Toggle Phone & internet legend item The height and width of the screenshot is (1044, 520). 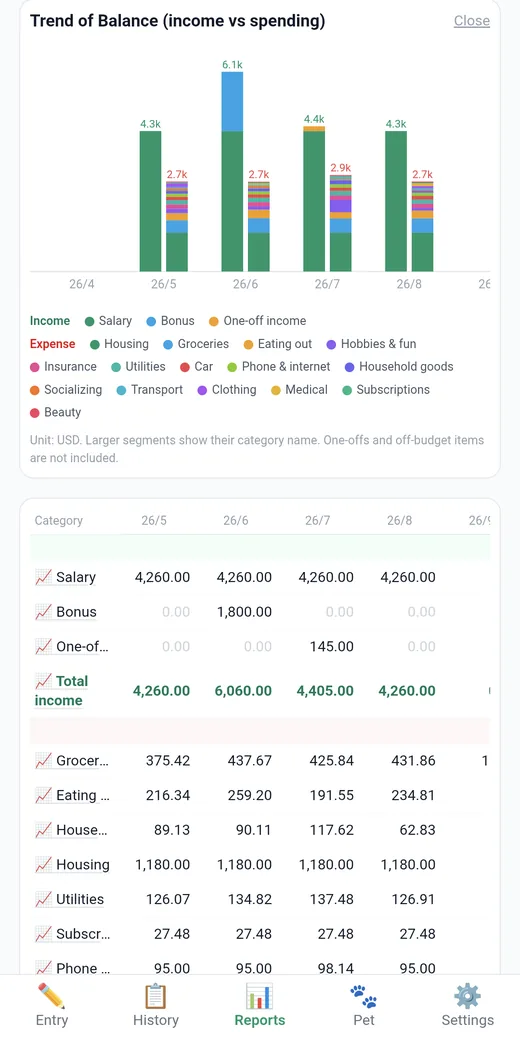click(278, 367)
